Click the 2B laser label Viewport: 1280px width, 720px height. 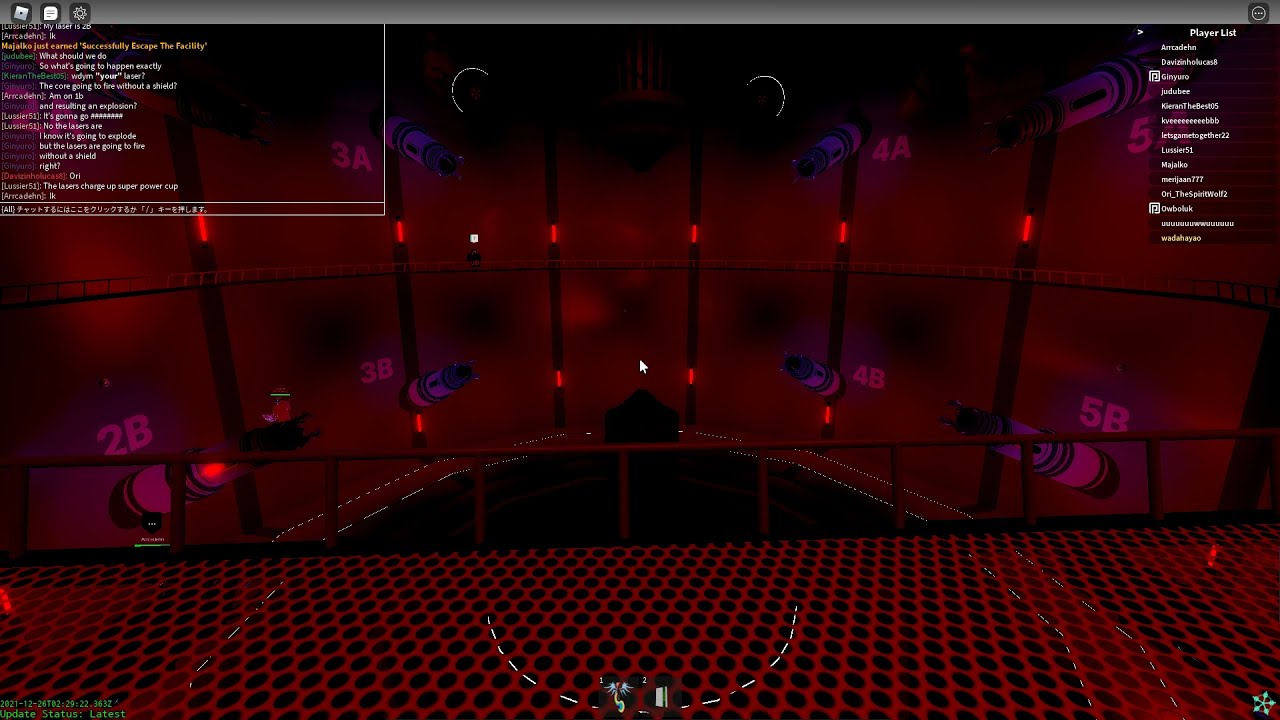click(x=126, y=436)
